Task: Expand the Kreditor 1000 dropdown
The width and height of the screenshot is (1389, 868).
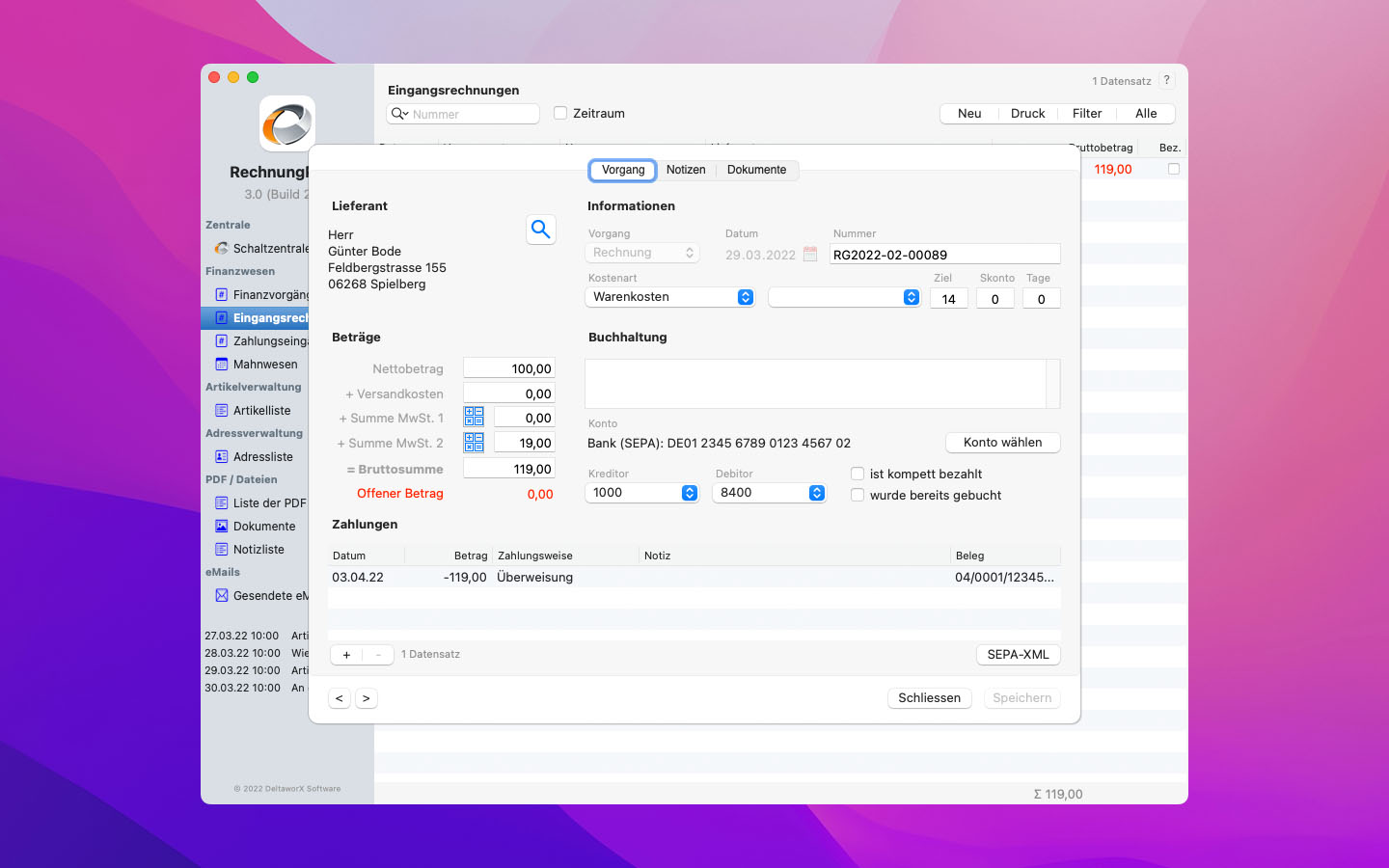Action: 641,493
